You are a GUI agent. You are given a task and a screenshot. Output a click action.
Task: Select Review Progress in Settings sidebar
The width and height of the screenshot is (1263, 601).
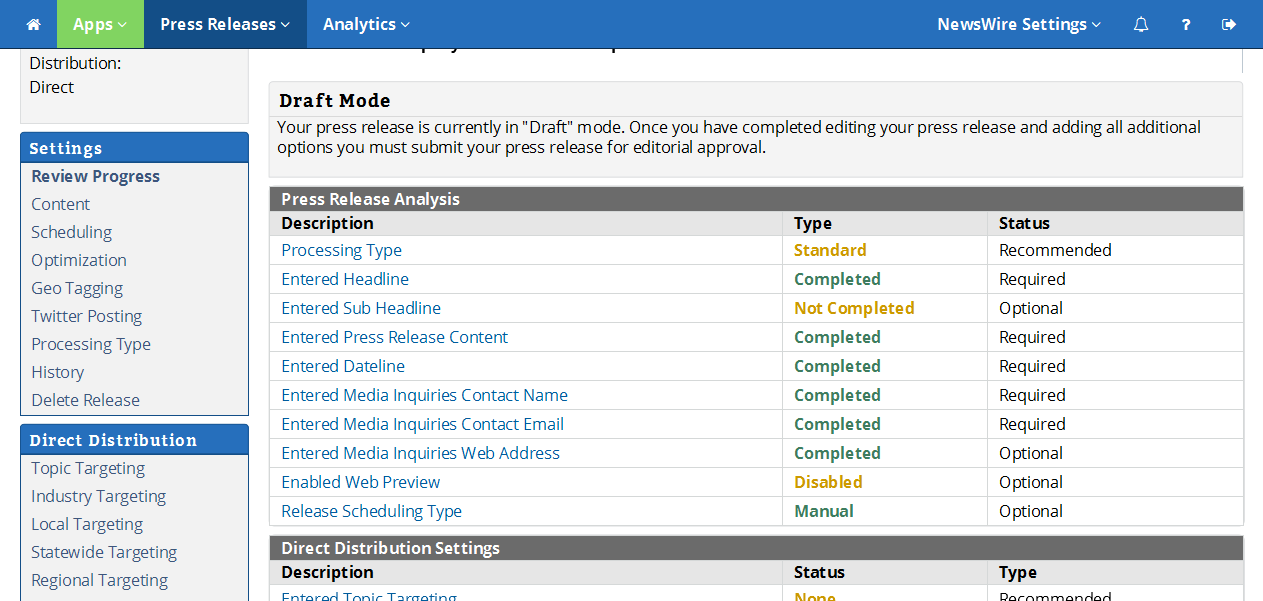[x=95, y=176]
